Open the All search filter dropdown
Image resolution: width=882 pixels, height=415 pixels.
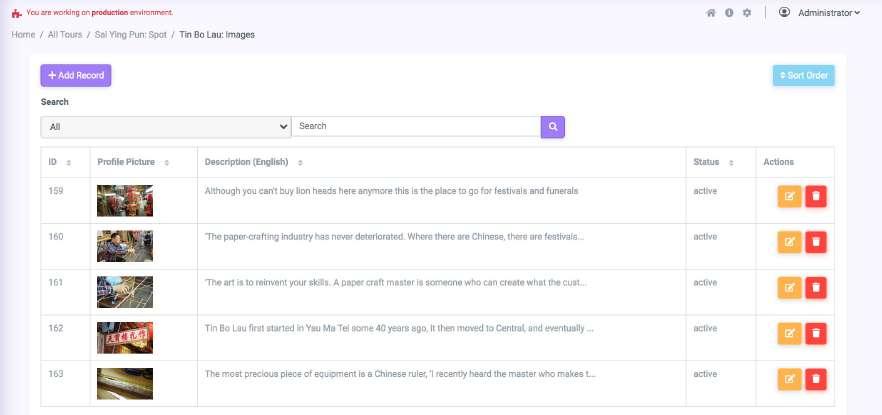(x=166, y=127)
